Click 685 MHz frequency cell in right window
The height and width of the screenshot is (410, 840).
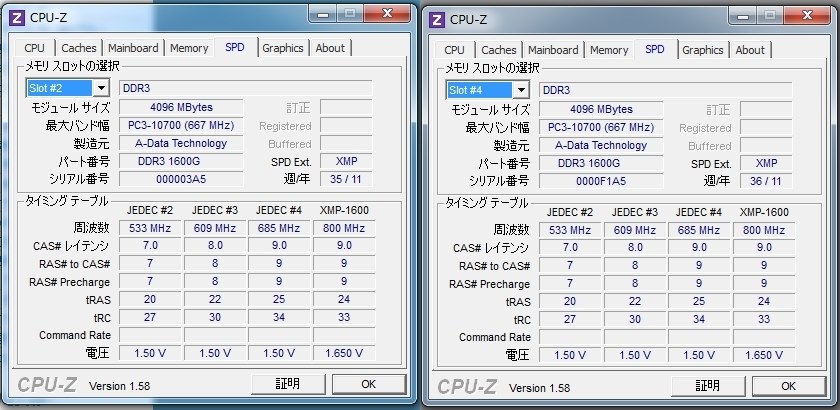pyautogui.click(x=699, y=230)
